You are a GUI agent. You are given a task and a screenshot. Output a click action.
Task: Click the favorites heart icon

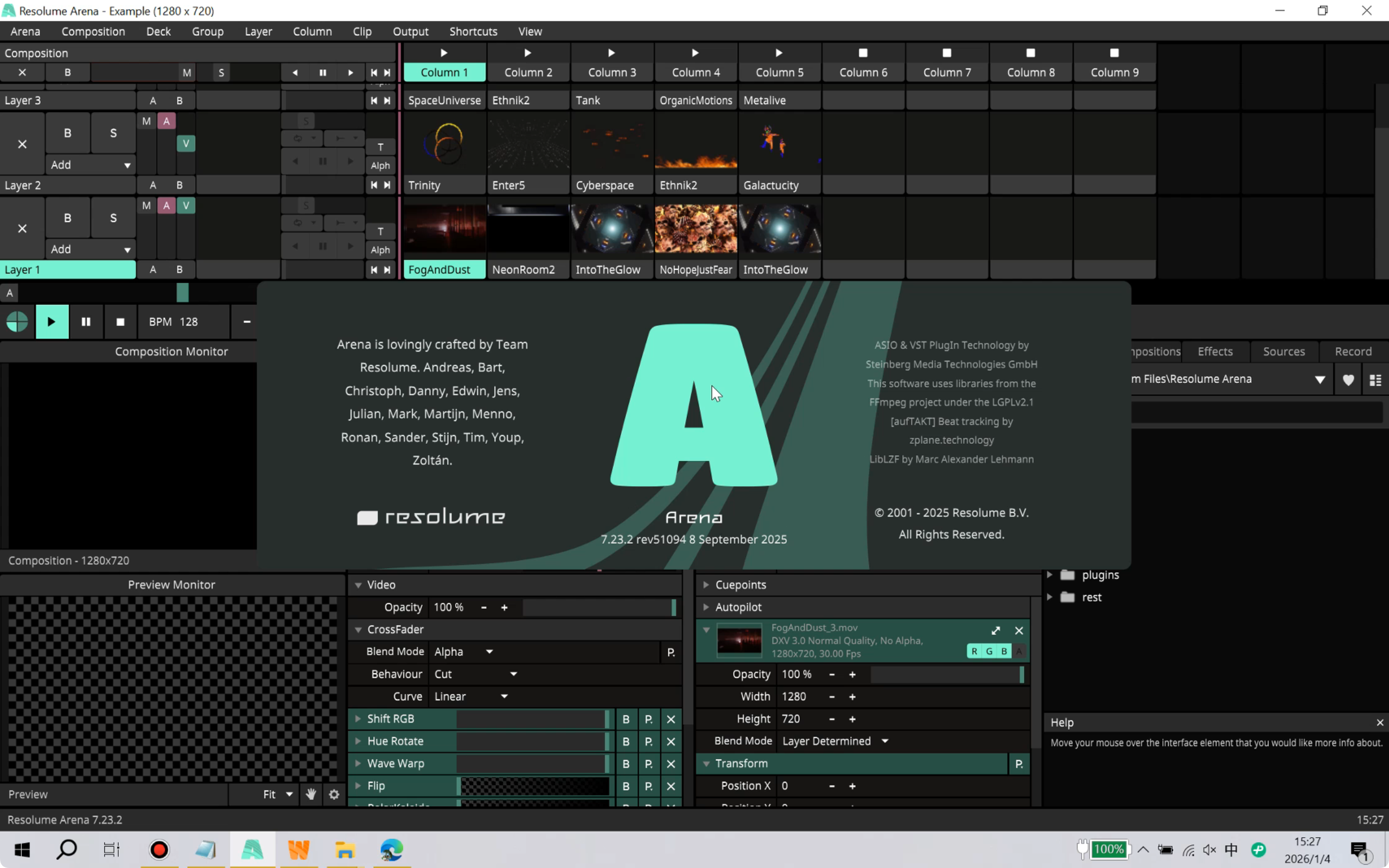coord(1348,379)
